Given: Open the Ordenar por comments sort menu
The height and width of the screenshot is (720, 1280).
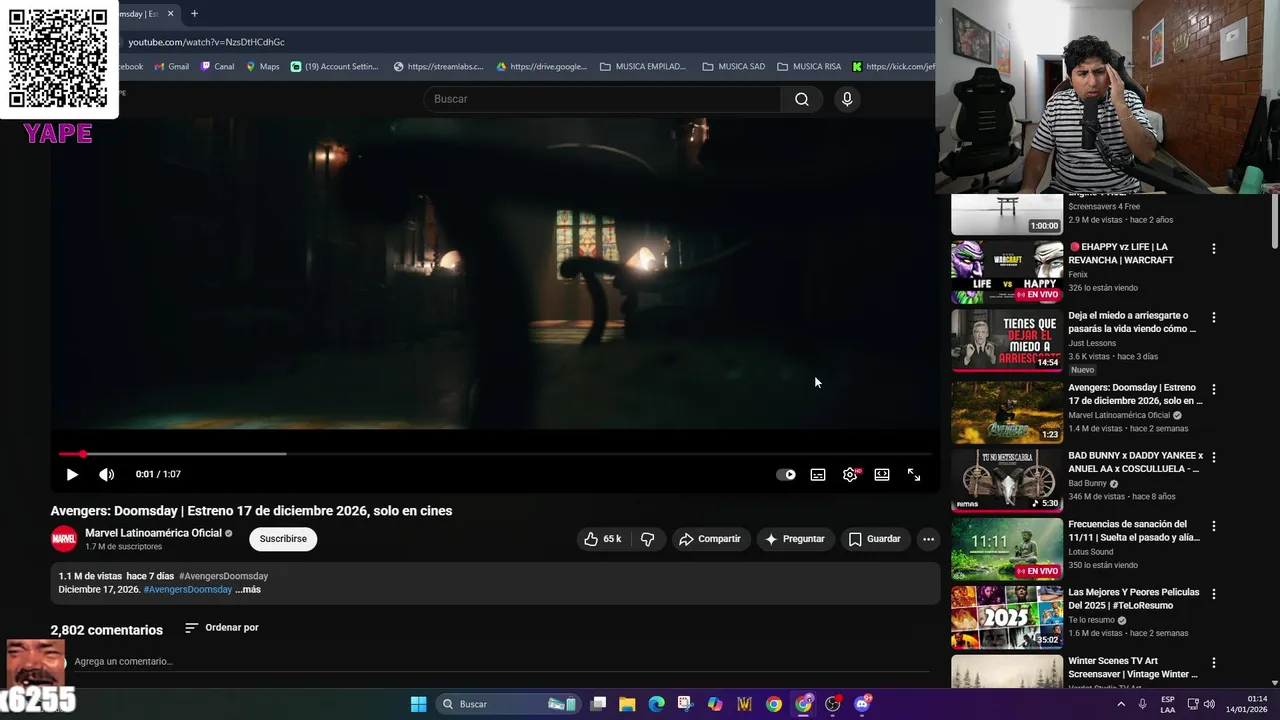Looking at the screenshot, I should pyautogui.click(x=222, y=628).
